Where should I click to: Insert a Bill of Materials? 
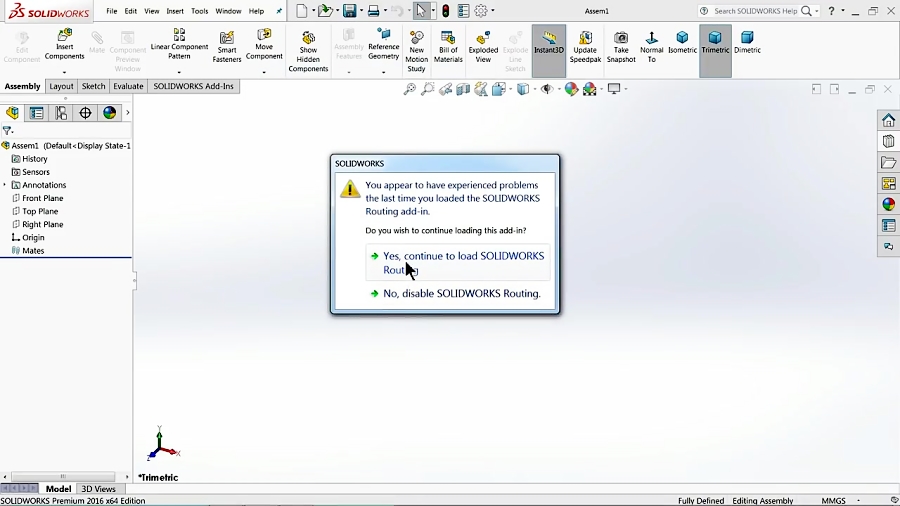click(448, 46)
